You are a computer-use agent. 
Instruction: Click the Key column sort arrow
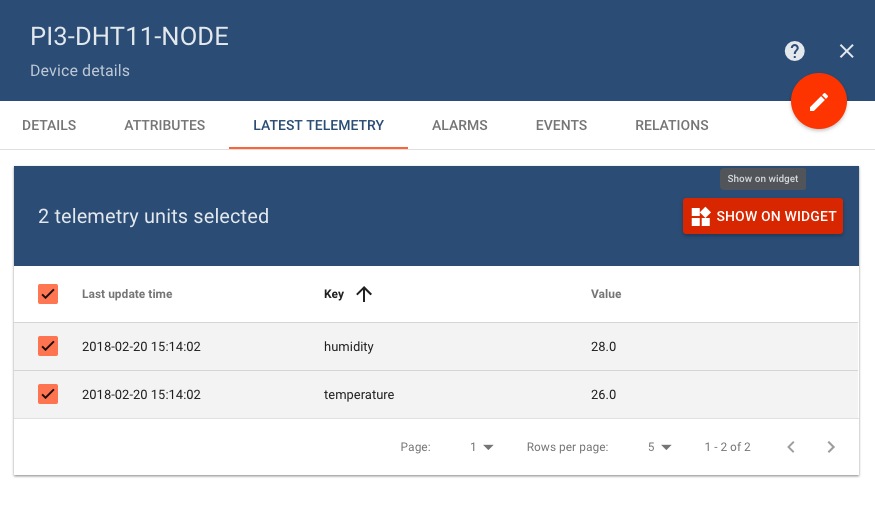[x=364, y=294]
